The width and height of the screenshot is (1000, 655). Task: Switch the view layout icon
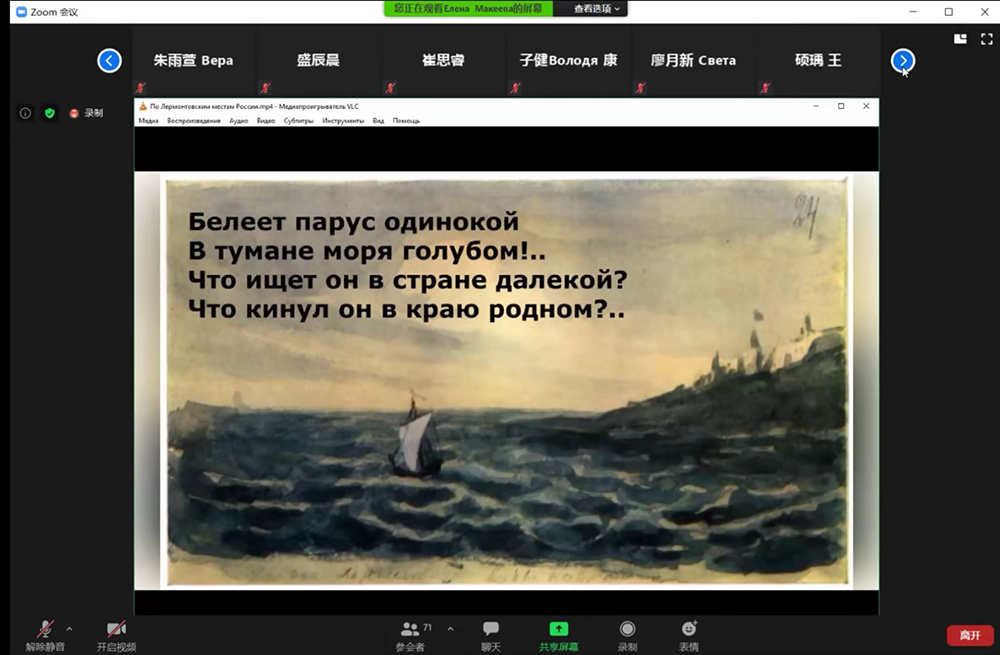960,39
